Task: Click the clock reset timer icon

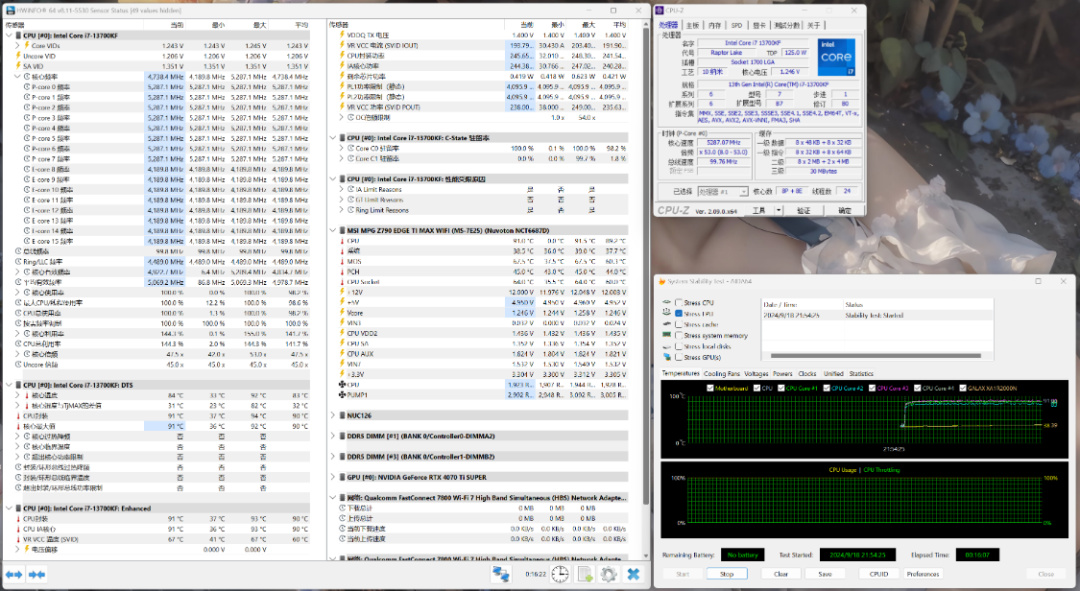Action: pyautogui.click(x=560, y=574)
